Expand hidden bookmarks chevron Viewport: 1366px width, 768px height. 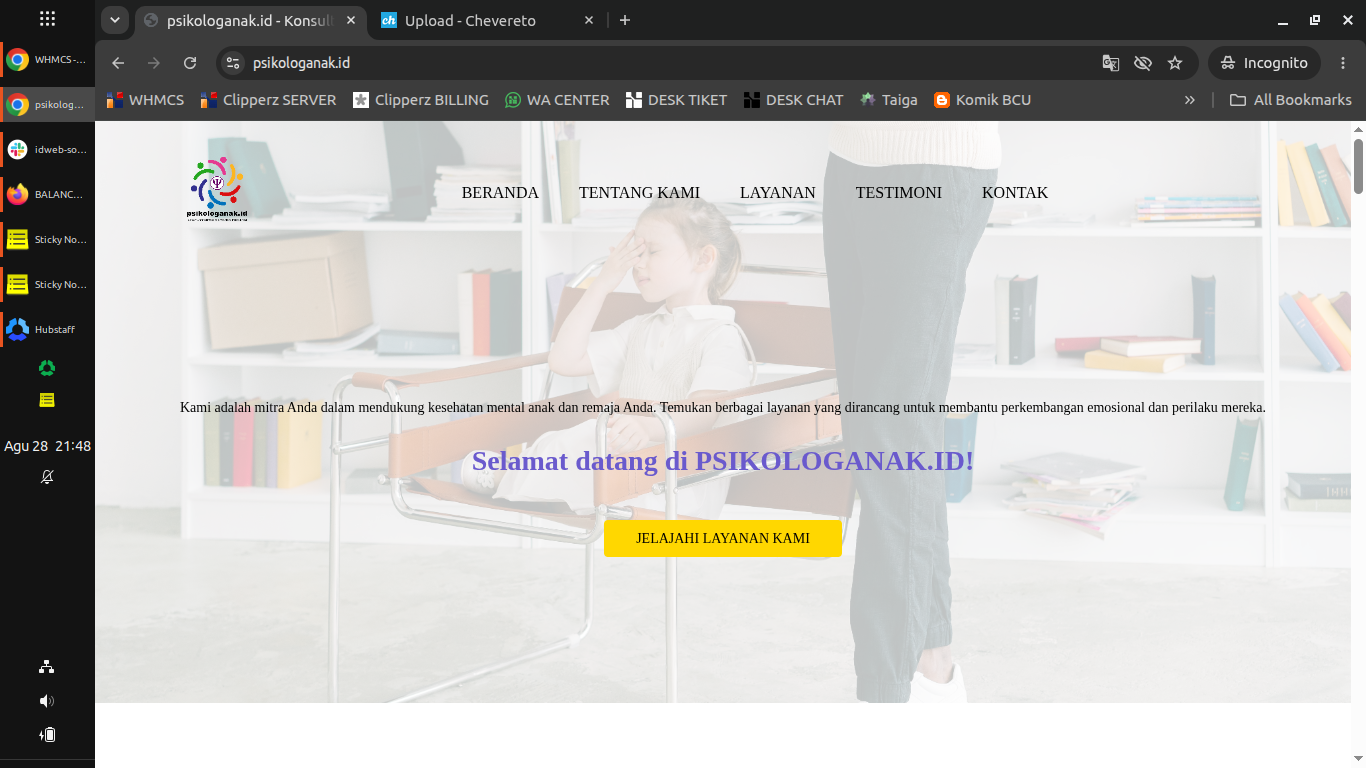pyautogui.click(x=1189, y=100)
